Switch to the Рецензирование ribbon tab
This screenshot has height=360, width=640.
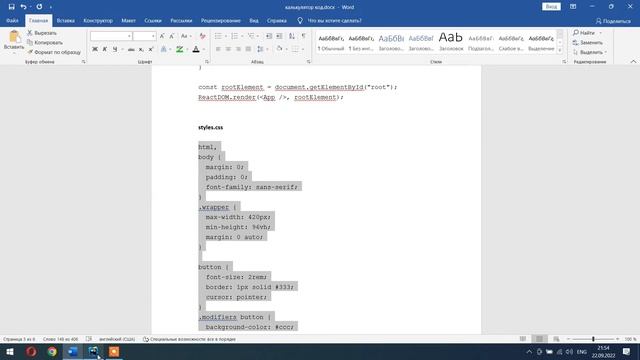[x=220, y=20]
